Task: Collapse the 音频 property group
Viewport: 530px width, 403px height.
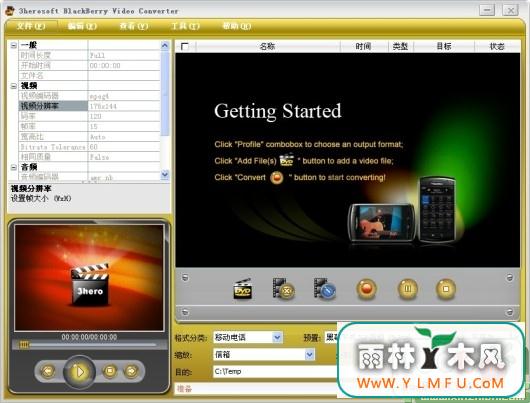Action: point(14,167)
